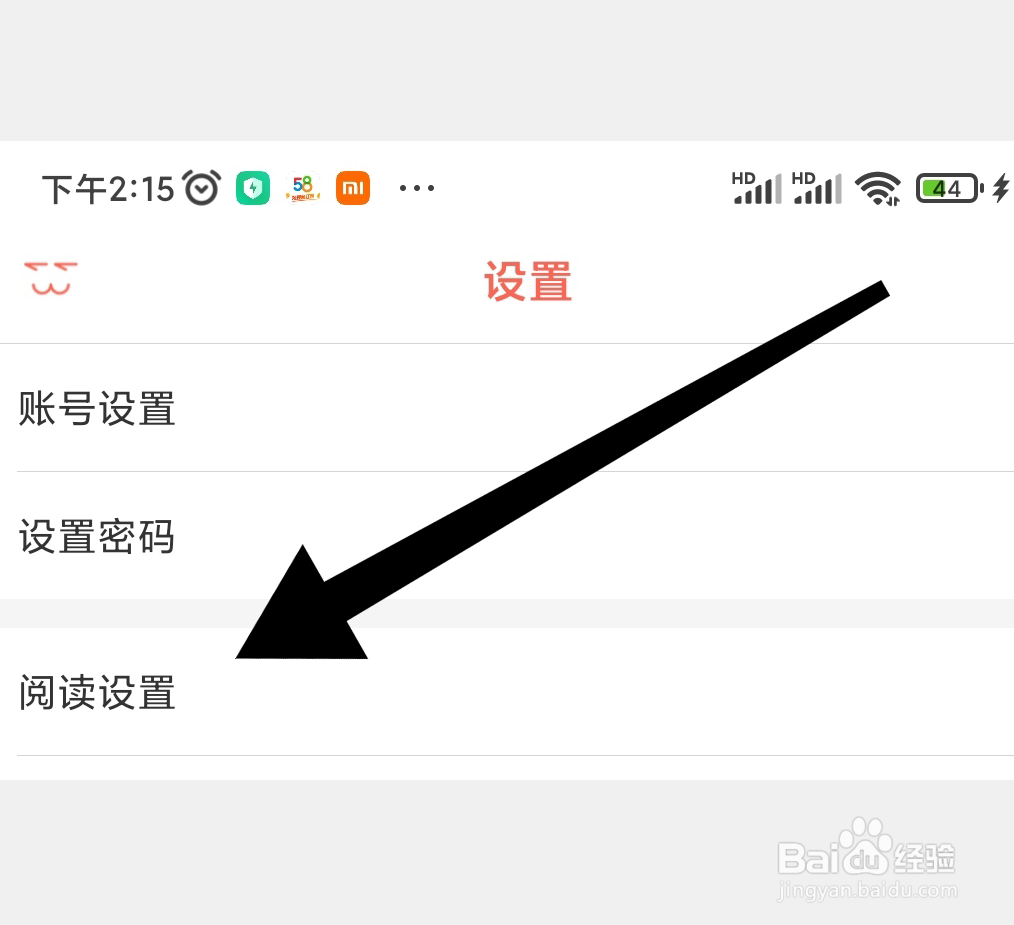
Task: Tap the battery 44 indicator
Action: tap(949, 188)
